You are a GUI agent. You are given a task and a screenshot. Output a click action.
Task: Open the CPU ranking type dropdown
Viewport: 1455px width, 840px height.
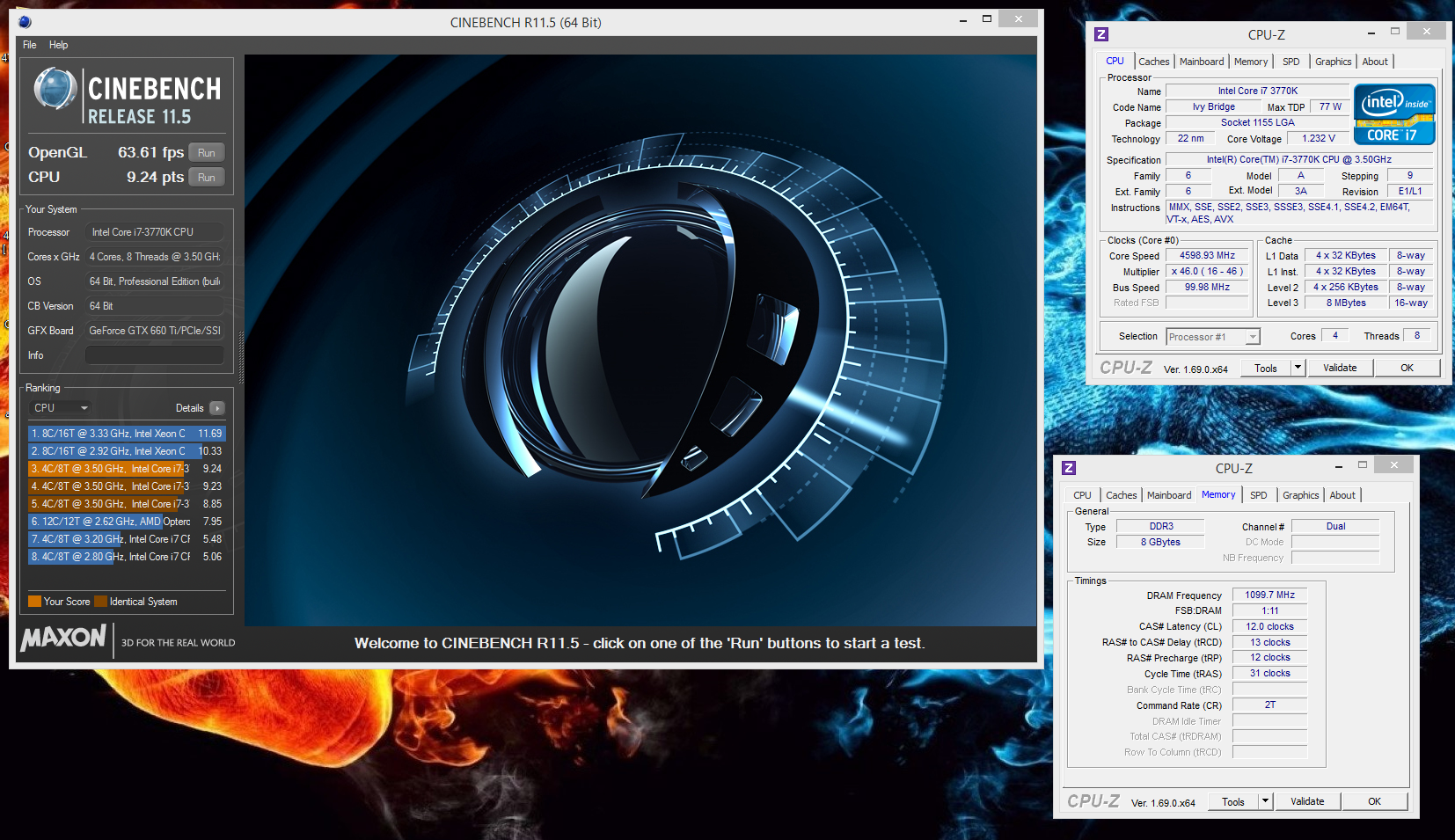tap(61, 408)
